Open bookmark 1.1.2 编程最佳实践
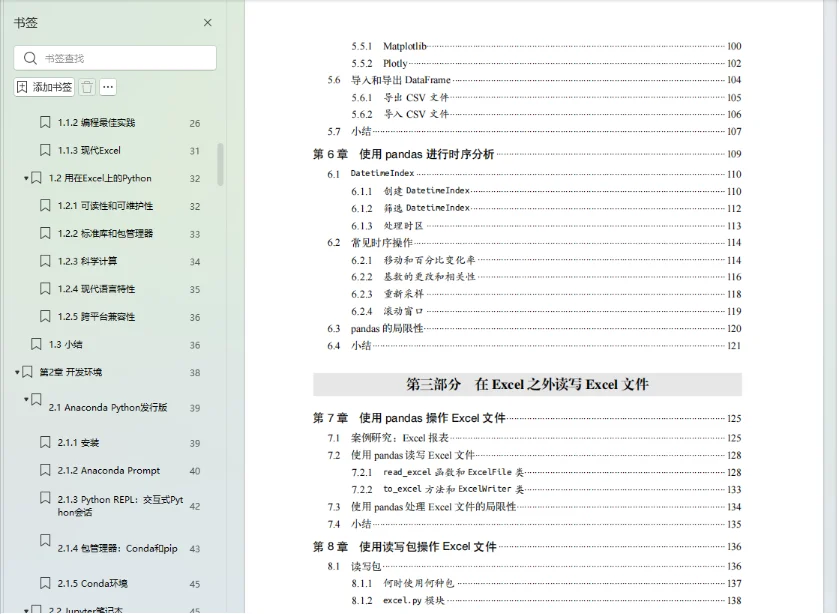 point(96,123)
